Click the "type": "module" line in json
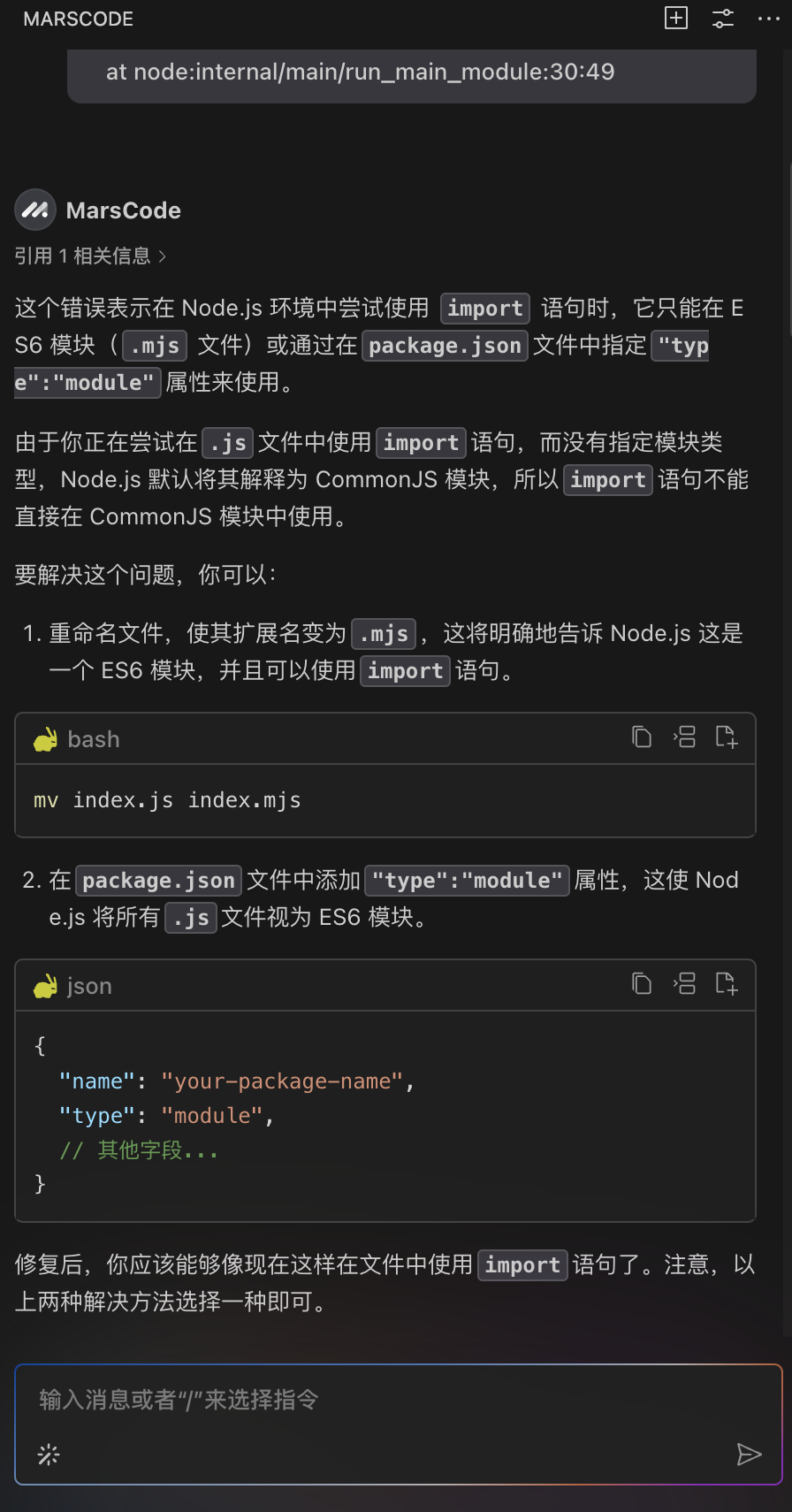 pos(167,1116)
